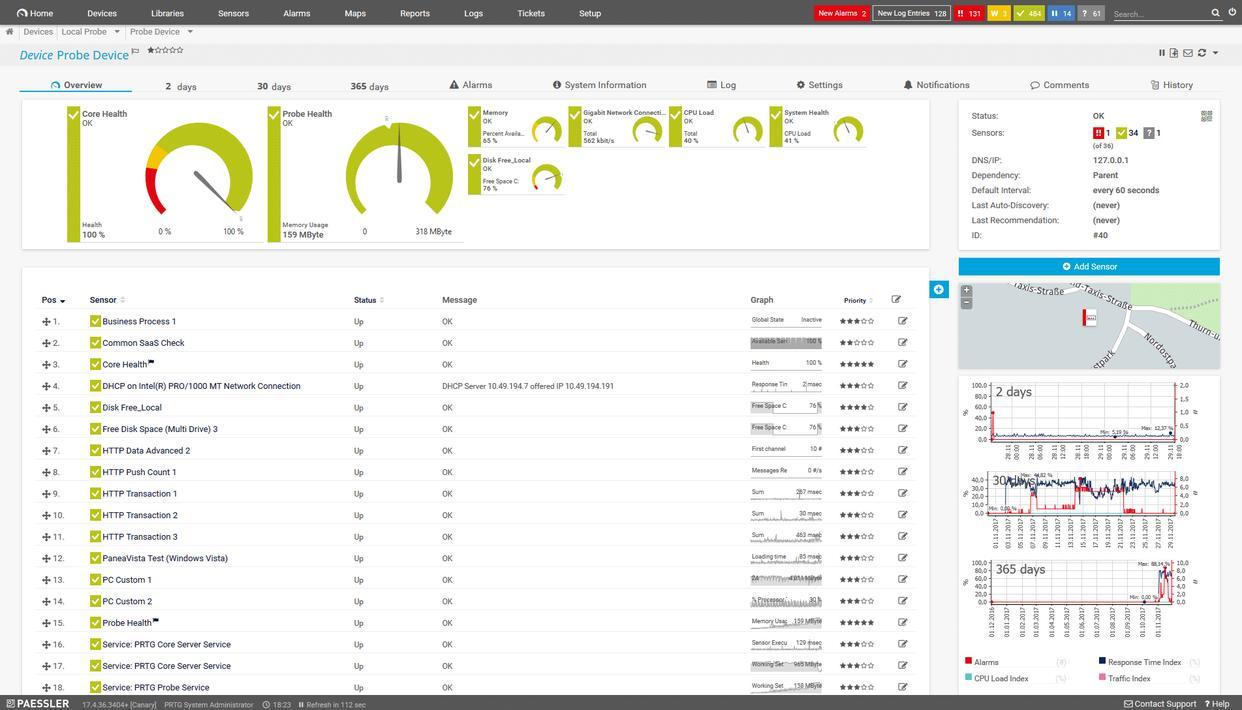Toggle the status check of Core Health row
The image size is (1242, 710).
(x=95, y=364)
